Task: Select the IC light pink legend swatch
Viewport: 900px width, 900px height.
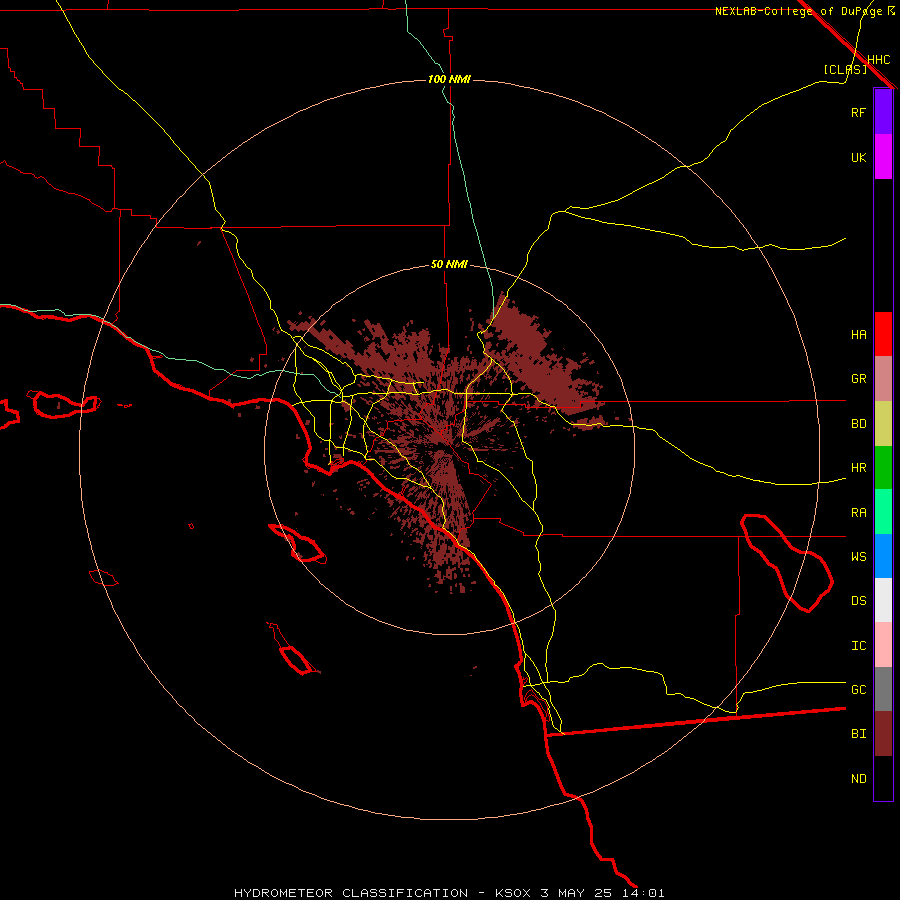Action: point(883,645)
